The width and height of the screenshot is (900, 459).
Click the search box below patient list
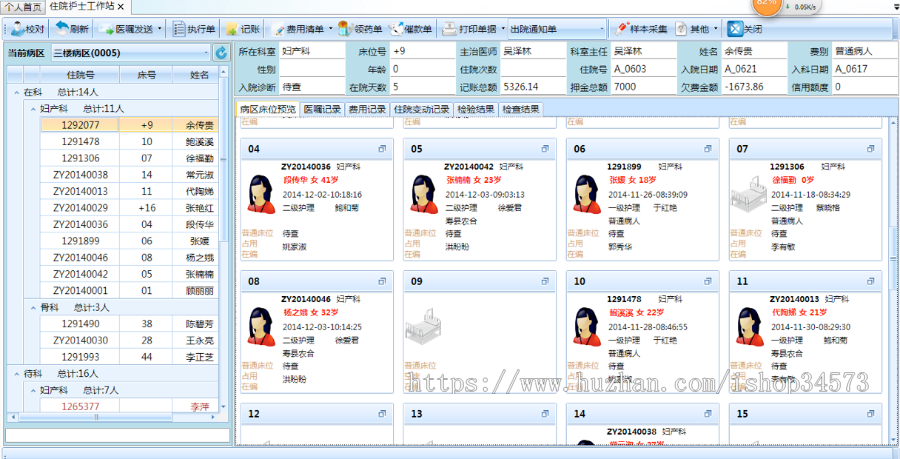[118, 435]
